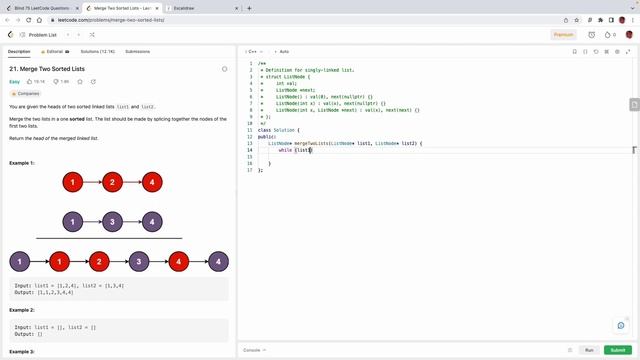Bookmark this page with the star icon

pyautogui.click(x=576, y=20)
